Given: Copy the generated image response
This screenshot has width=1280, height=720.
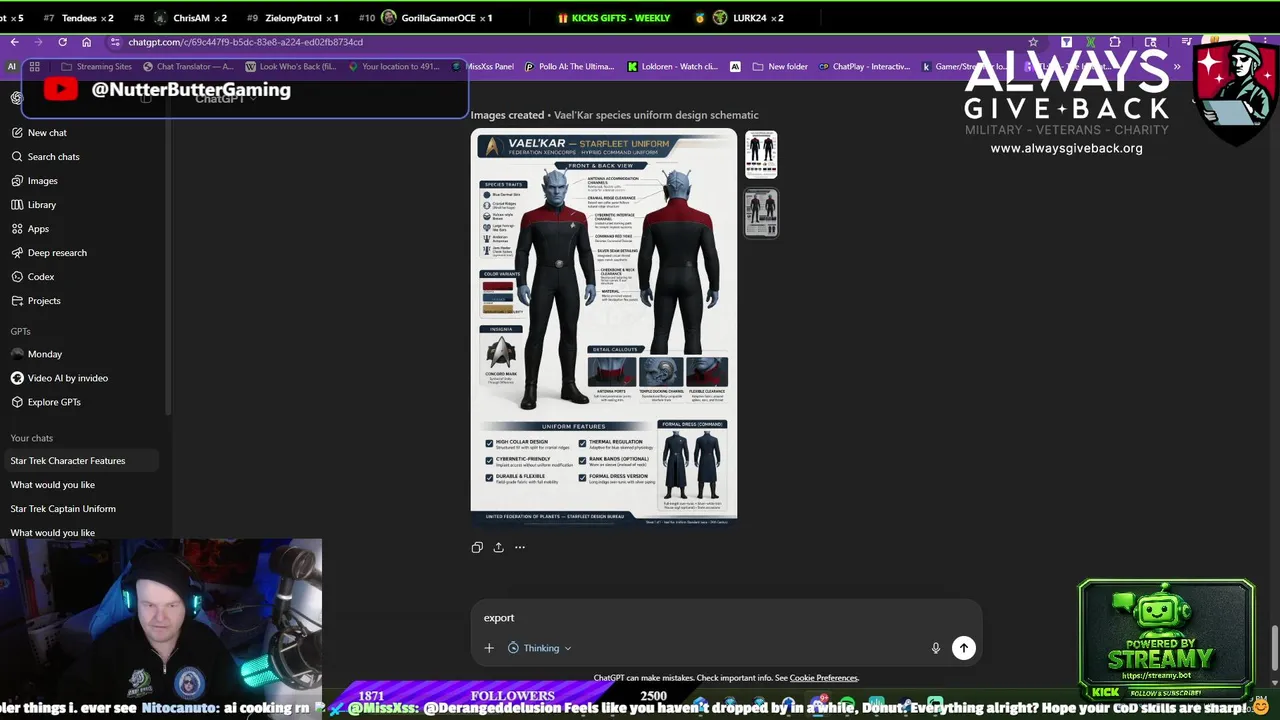Looking at the screenshot, I should click(477, 547).
